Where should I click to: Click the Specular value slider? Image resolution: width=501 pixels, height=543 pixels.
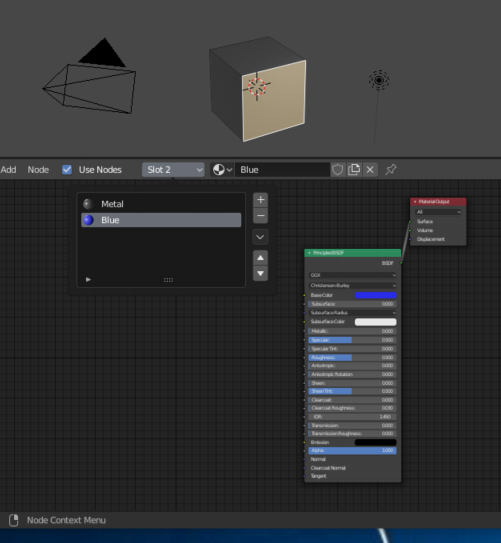(352, 340)
